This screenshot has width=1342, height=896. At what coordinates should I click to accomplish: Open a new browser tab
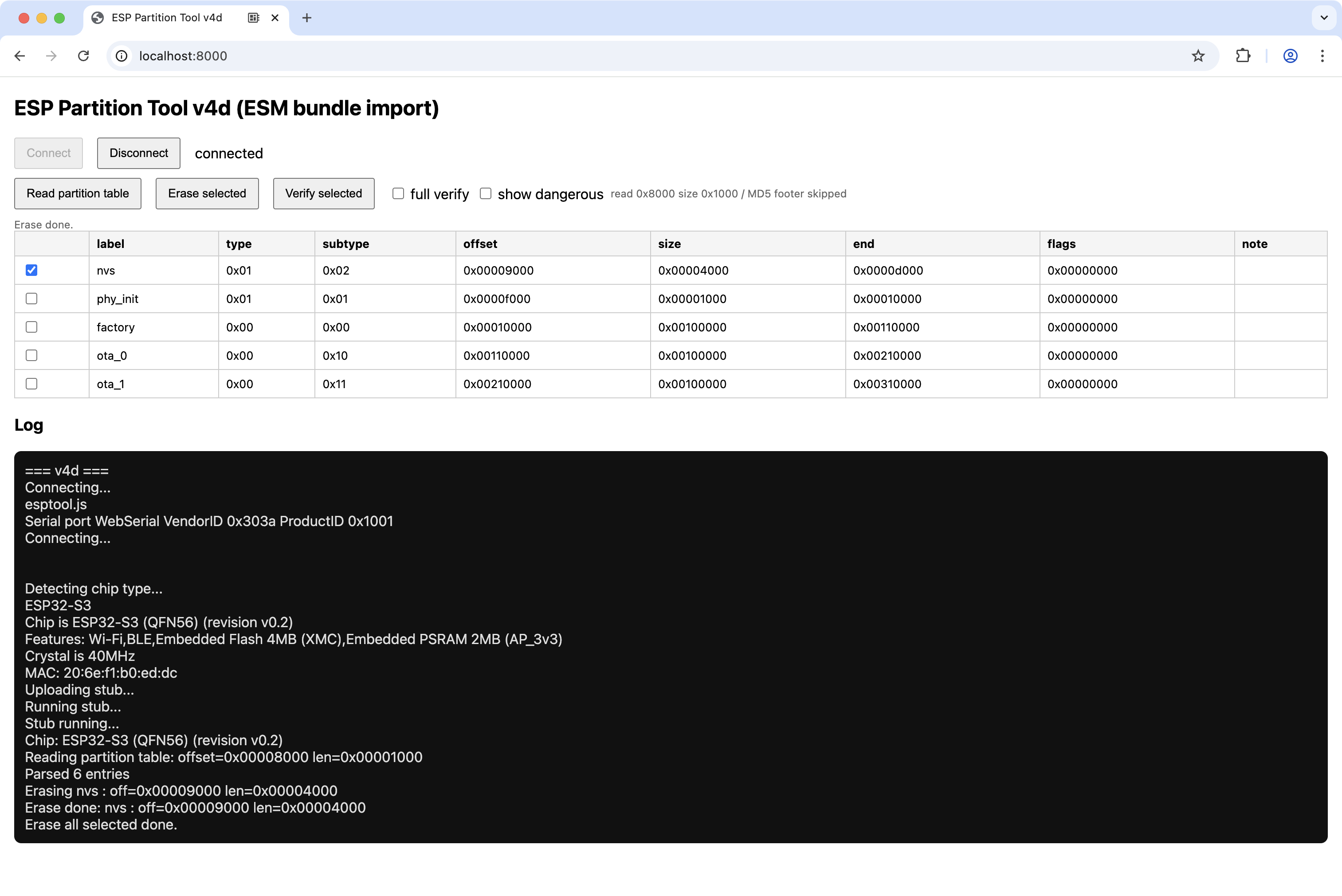[307, 18]
